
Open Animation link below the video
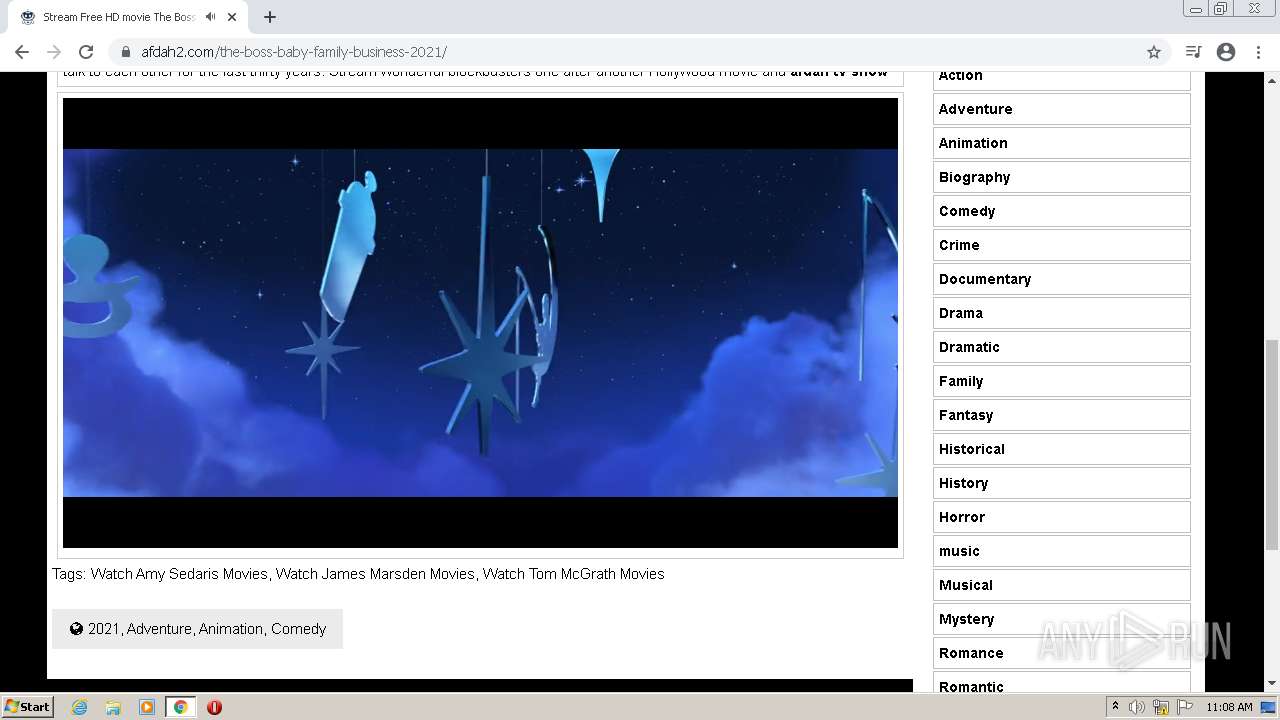231,629
